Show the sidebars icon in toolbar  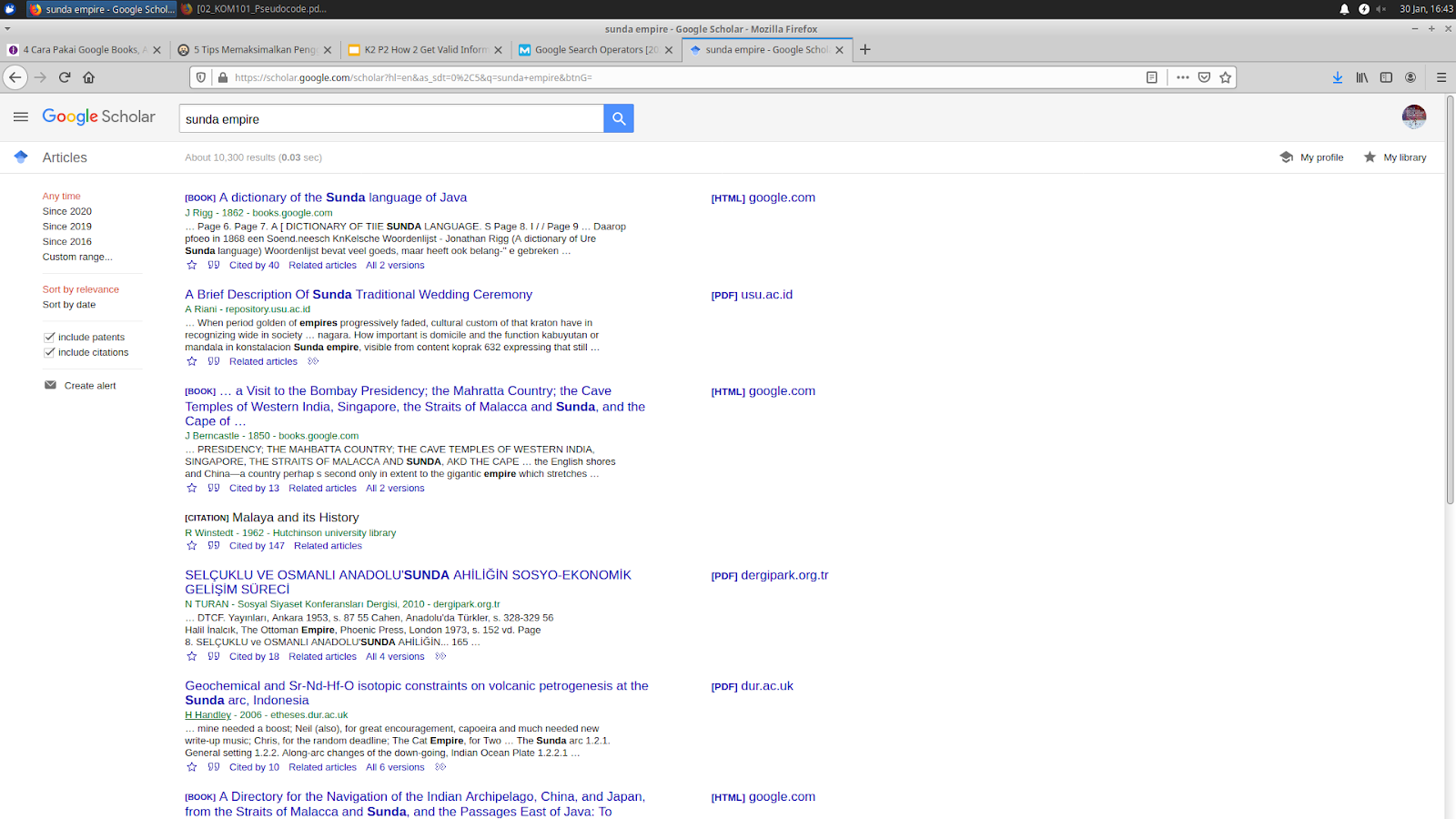pos(1386,77)
